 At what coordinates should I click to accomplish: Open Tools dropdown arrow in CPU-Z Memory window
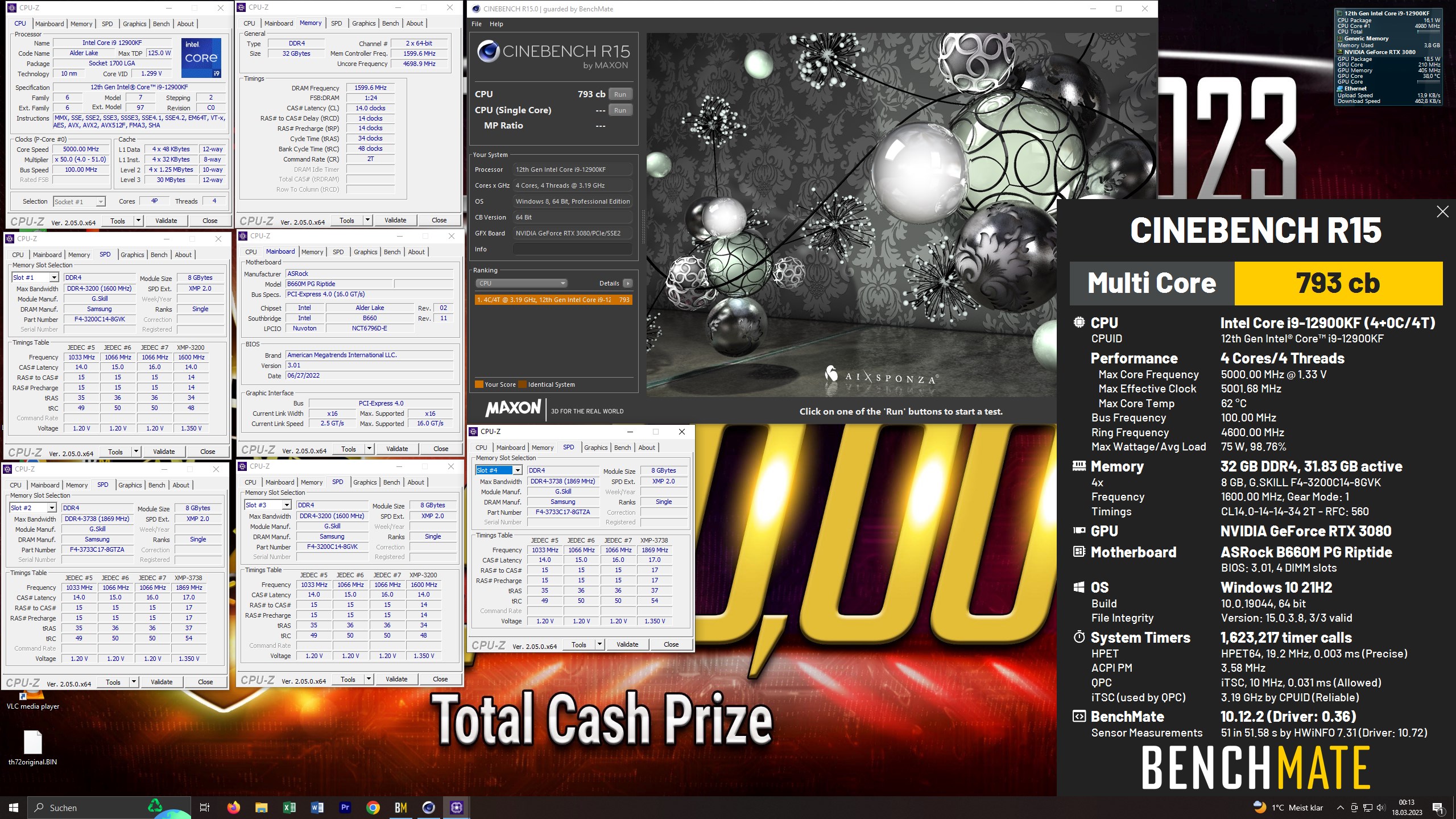point(368,220)
